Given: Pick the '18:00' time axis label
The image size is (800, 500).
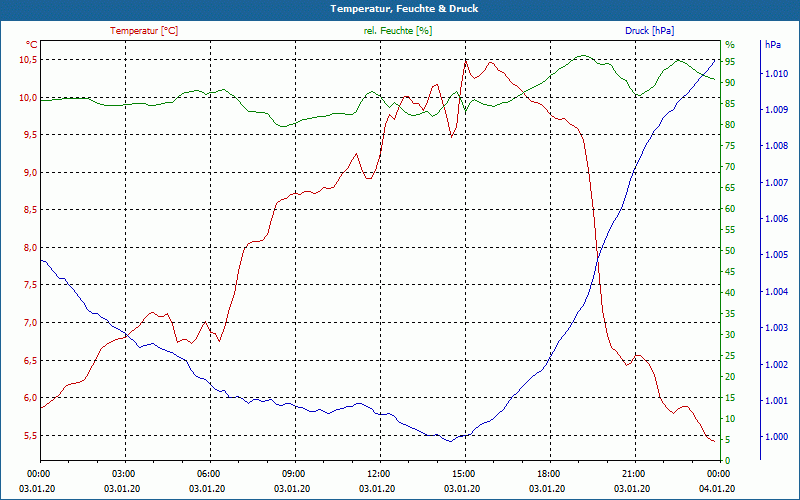Looking at the screenshot, I should click(547, 474).
